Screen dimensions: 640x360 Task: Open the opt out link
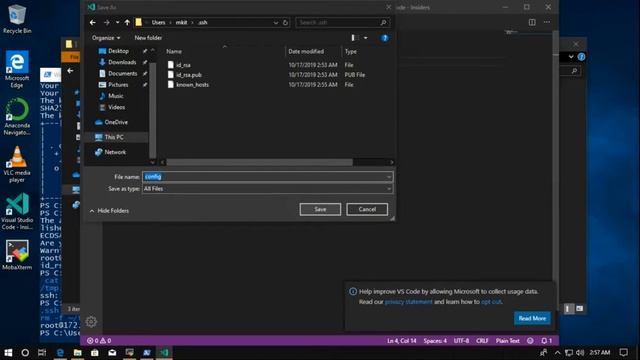[491, 302]
